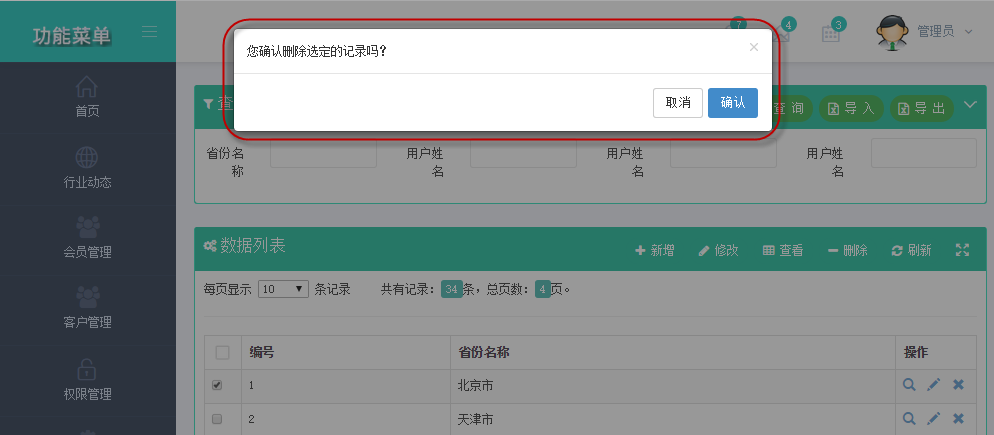The image size is (994, 435).
Task: Open 会员管理 from the sidebar
Action: pos(87,238)
